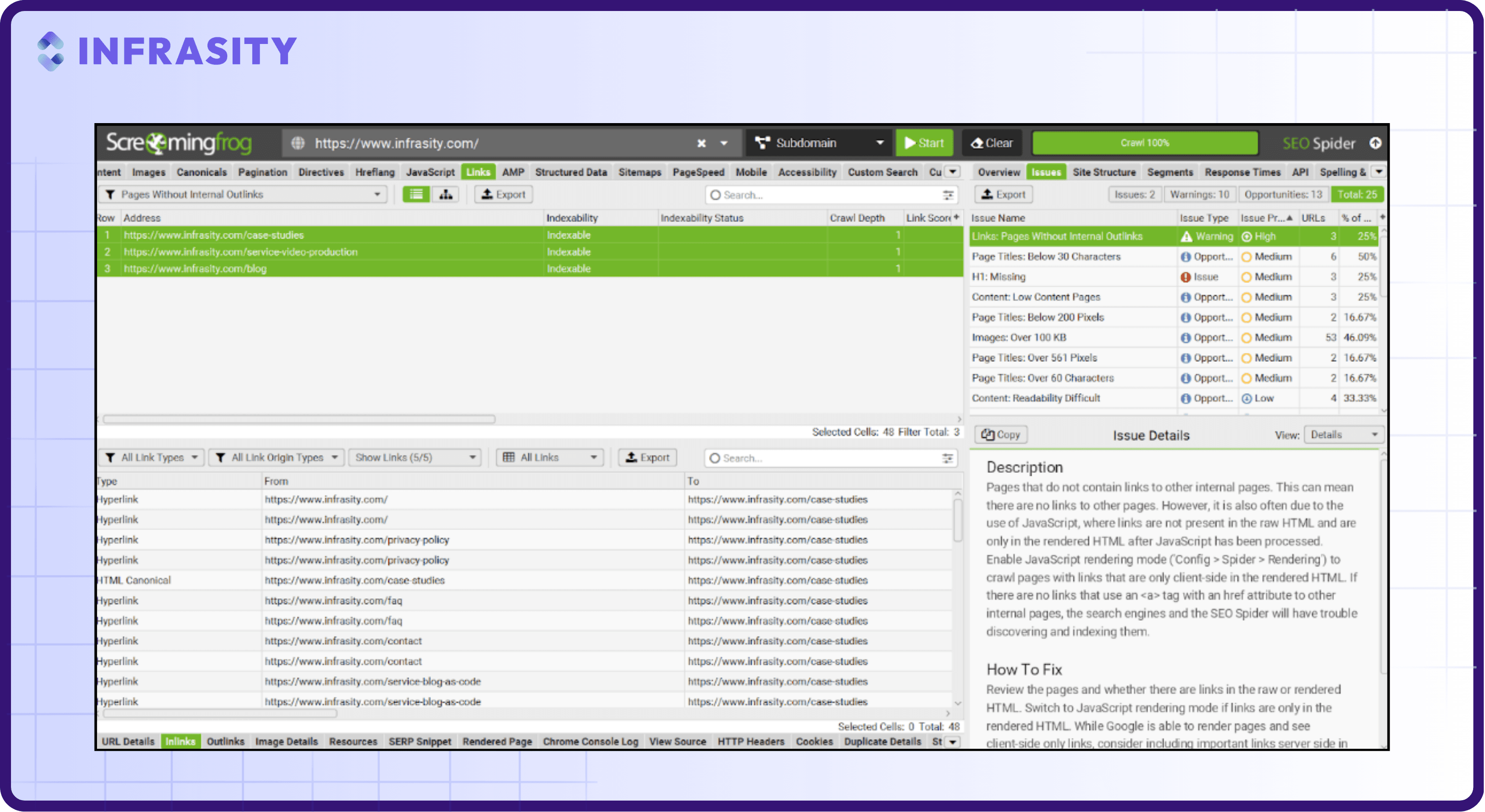Open the Canonicals tab
The height and width of the screenshot is (812, 1485).
pyautogui.click(x=202, y=172)
